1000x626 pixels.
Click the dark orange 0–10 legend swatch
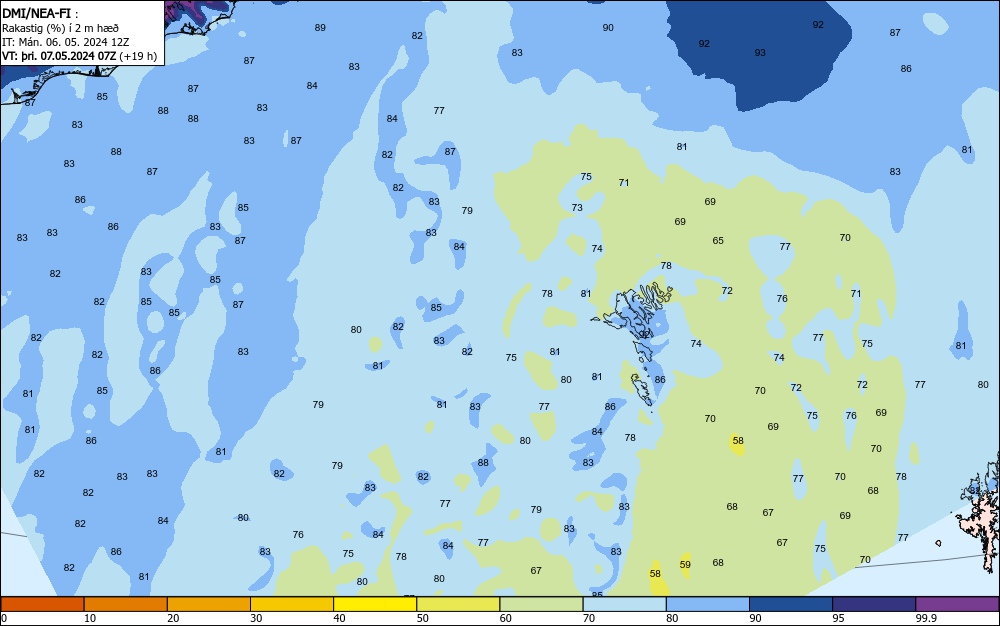pos(42,604)
